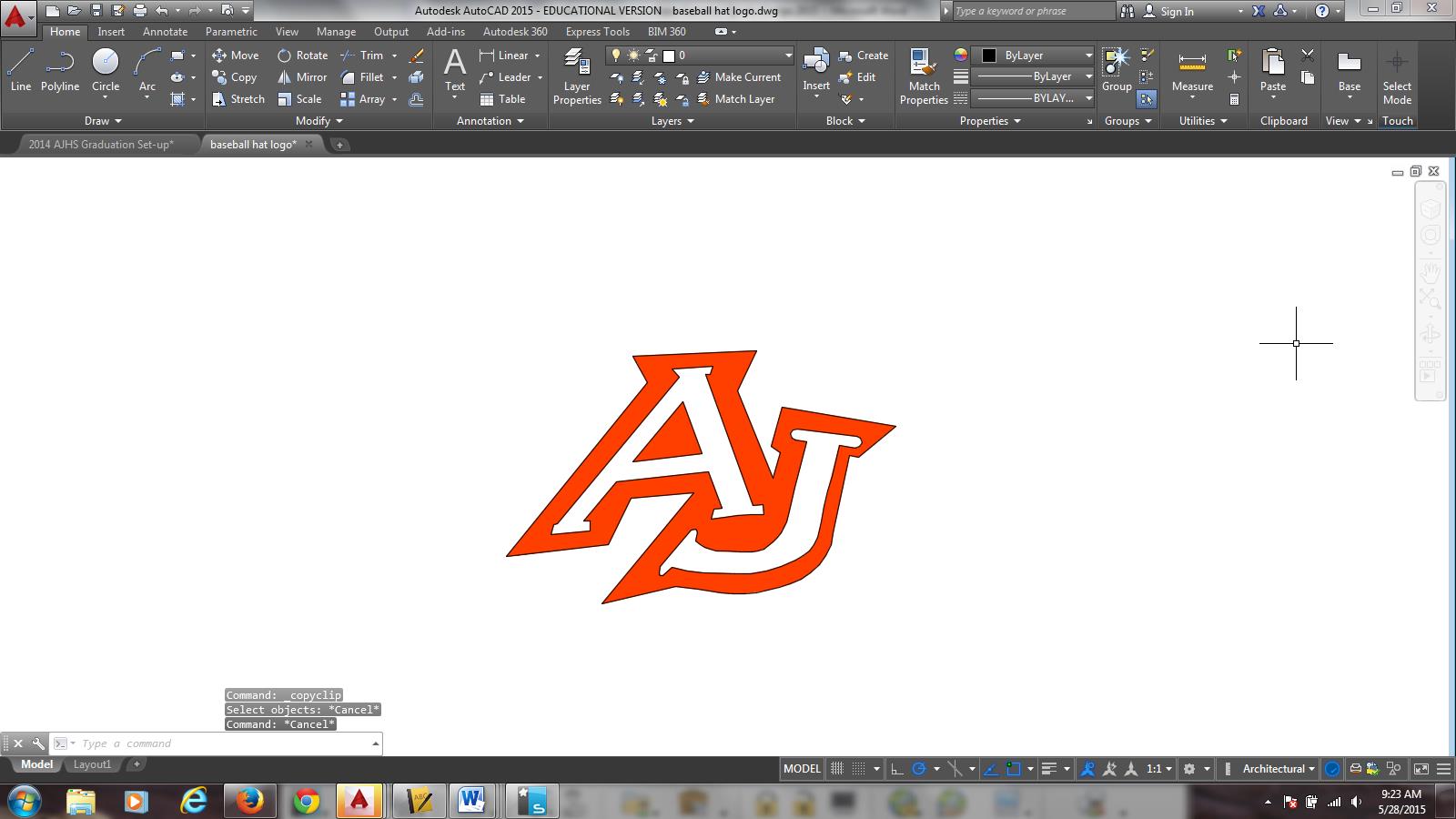Click the Undo arrow in quick access toolbar

point(162,11)
